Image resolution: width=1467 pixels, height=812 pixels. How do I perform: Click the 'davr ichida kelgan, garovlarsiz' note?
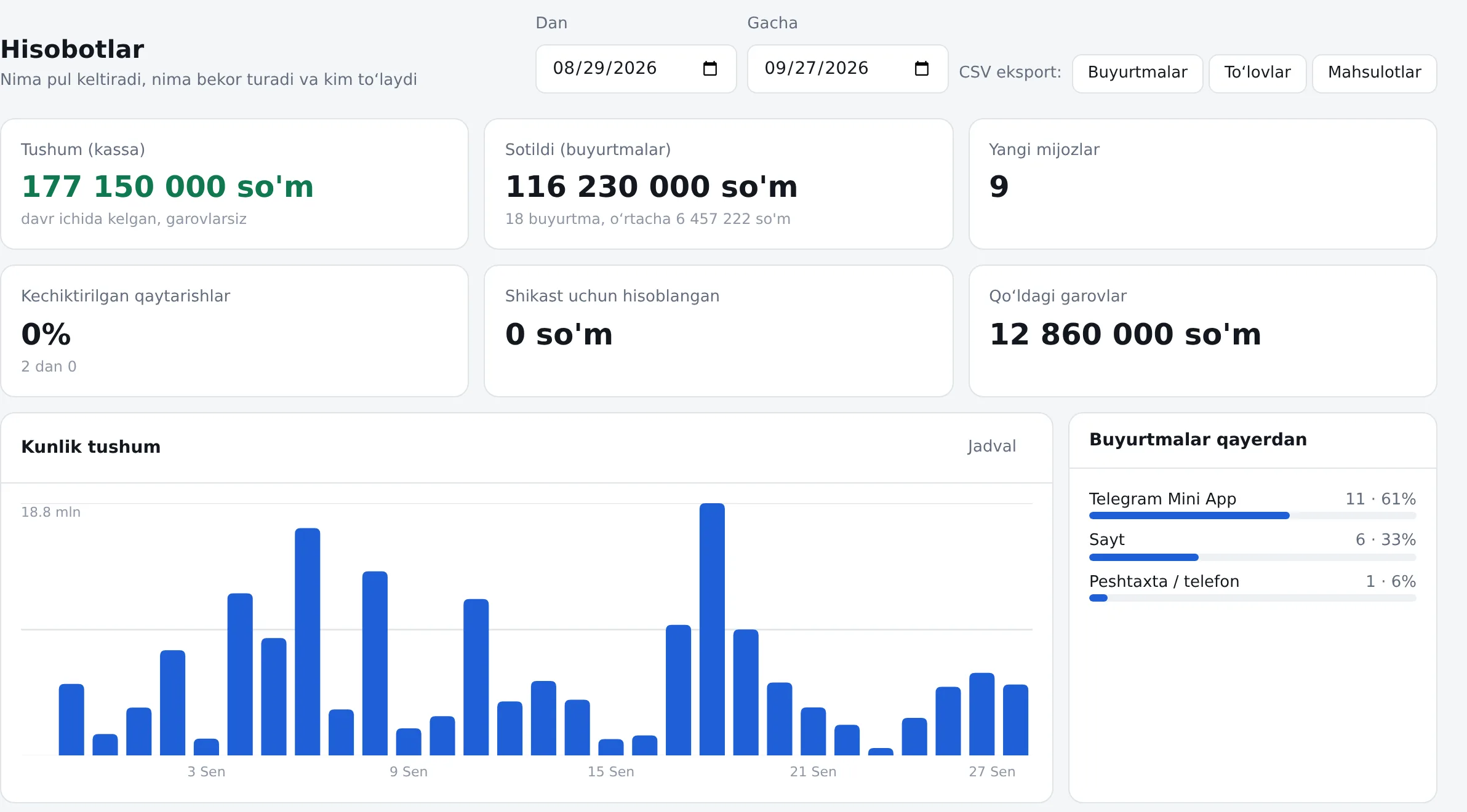[134, 219]
